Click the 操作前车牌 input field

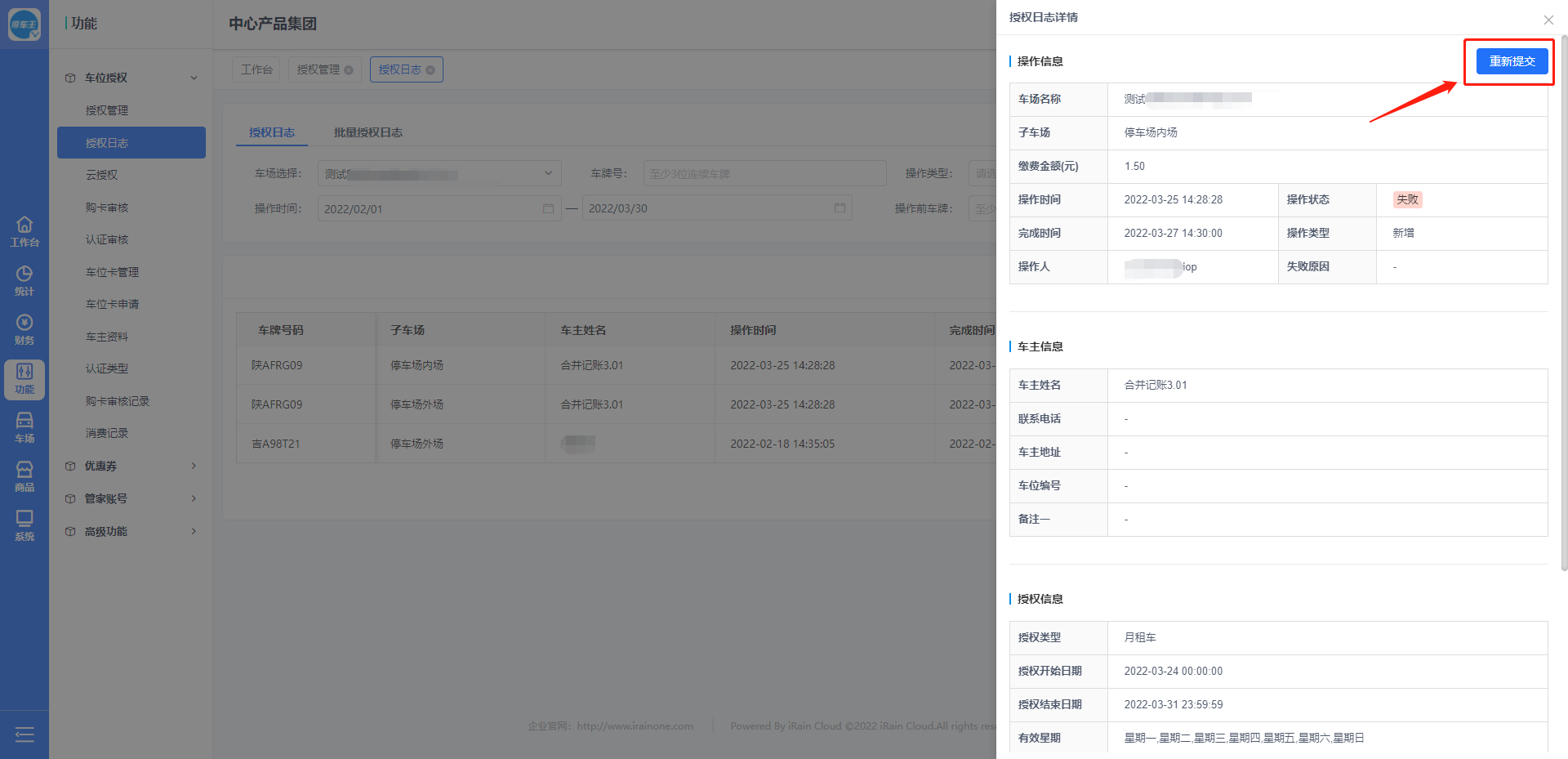coord(982,208)
